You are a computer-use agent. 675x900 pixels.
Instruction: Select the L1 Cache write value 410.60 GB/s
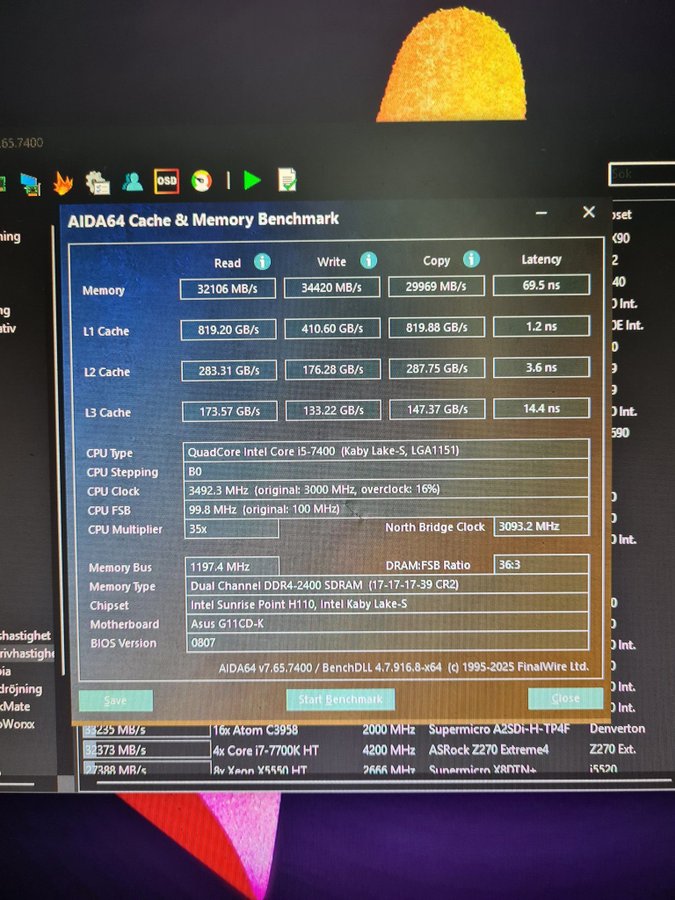(332, 328)
